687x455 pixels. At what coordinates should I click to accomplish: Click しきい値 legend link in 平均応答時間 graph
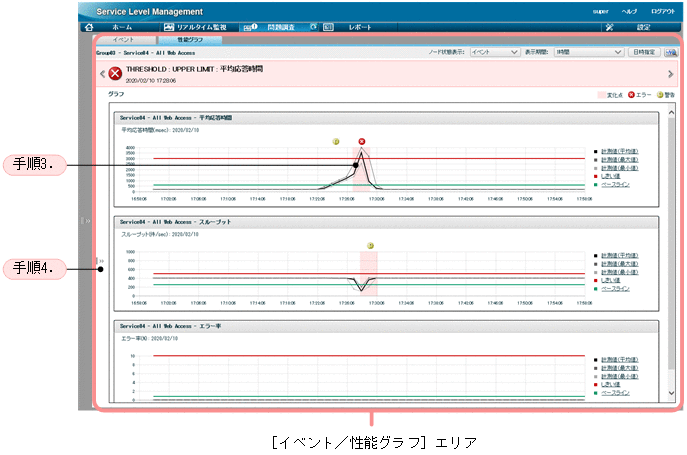(610, 176)
